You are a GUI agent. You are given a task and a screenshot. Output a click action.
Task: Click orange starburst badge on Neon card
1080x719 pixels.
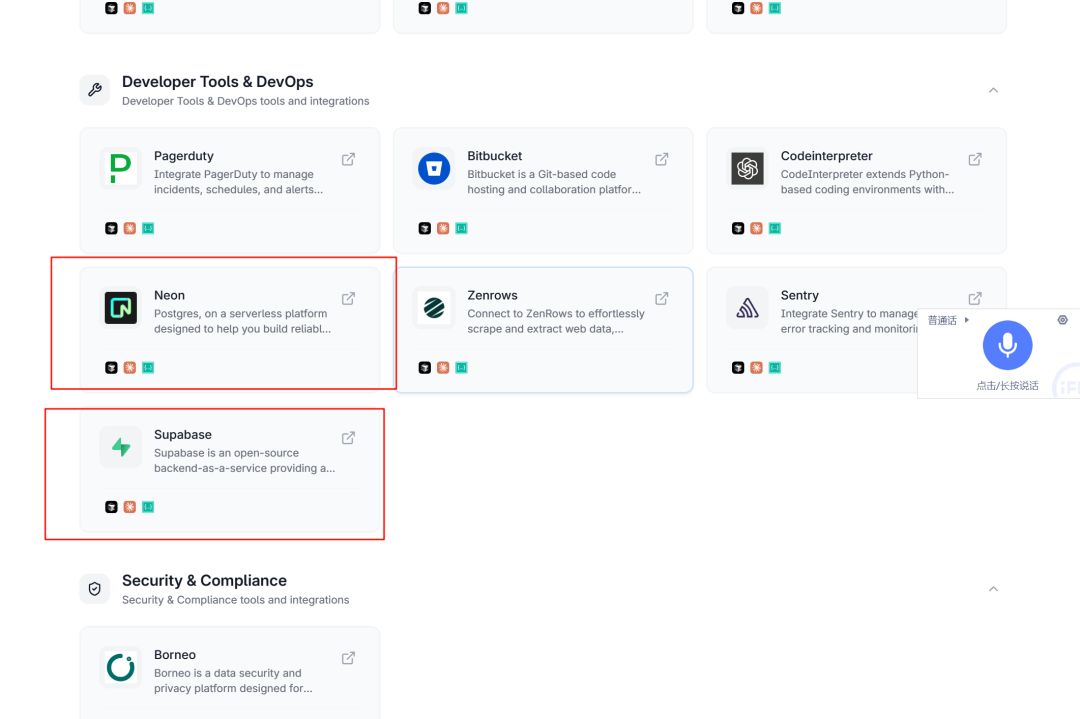(129, 368)
